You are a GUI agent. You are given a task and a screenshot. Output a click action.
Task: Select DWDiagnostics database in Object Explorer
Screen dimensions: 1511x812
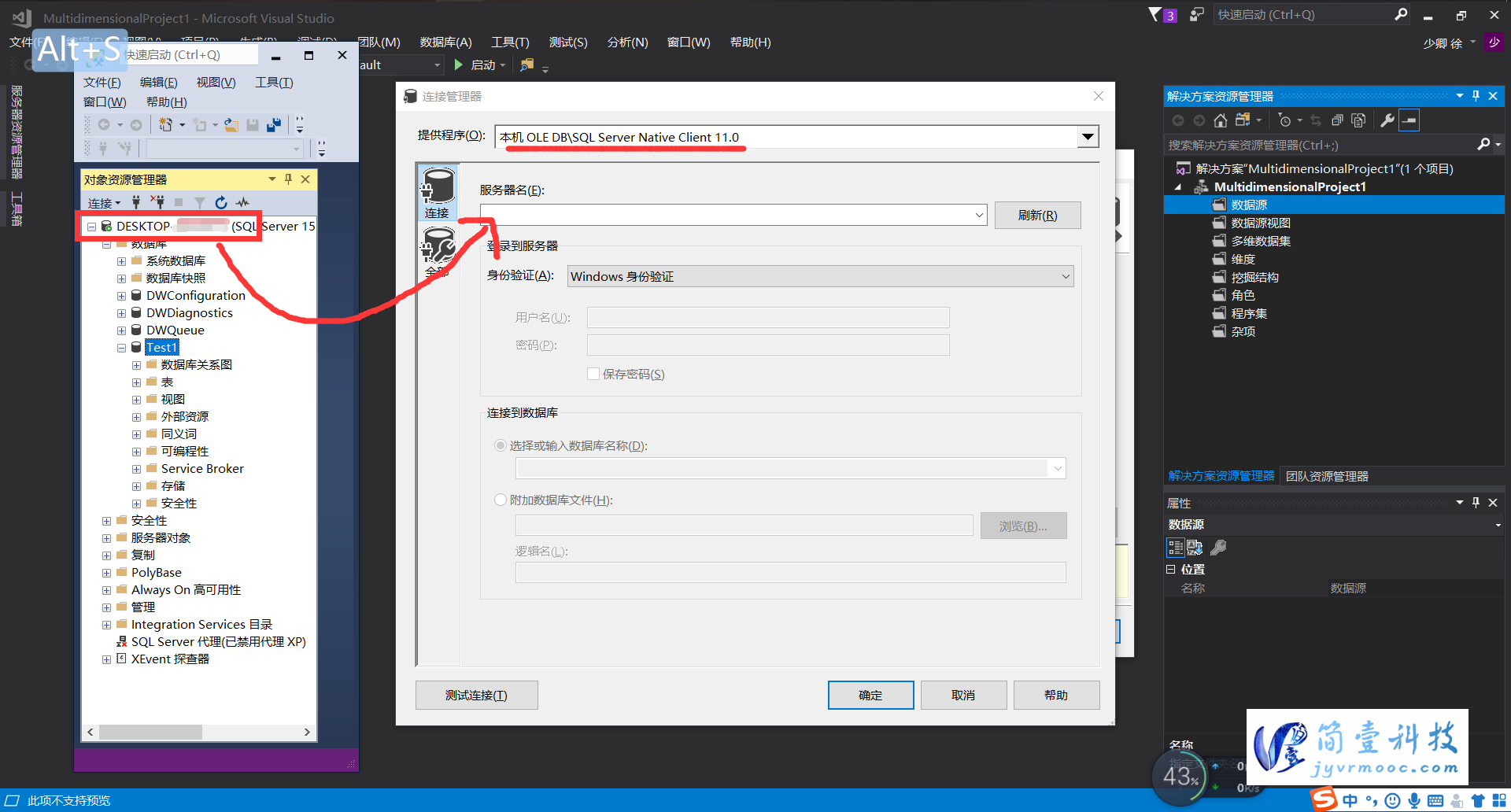click(189, 313)
